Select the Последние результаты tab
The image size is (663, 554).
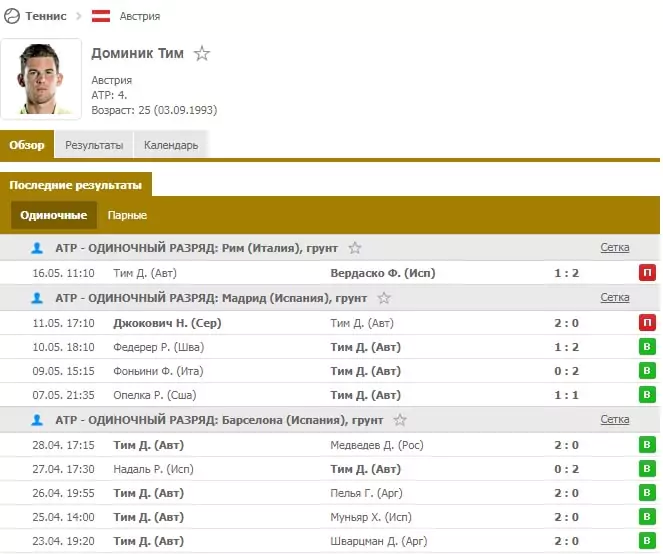[x=76, y=185]
